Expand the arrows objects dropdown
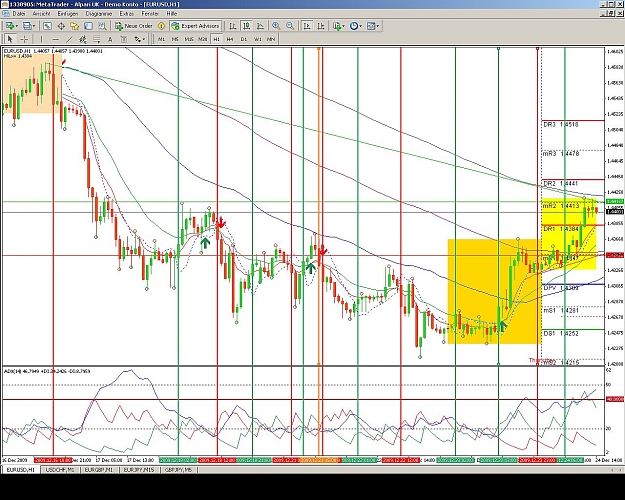Screen dimensions: 625x500 pyautogui.click(x=143, y=39)
